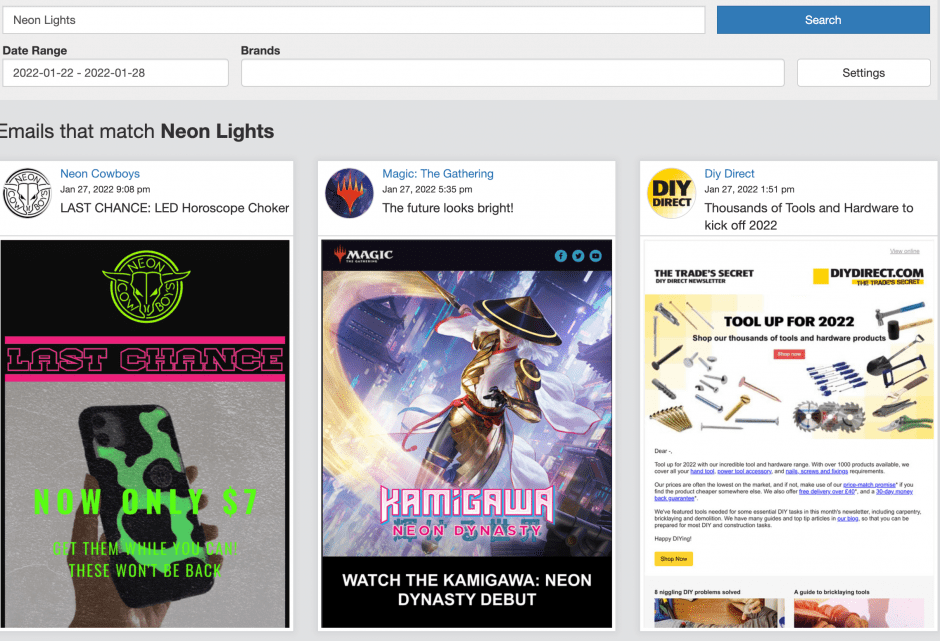Open the Kamigawa Neon Dynasty email preview
The image size is (940, 641).
[x=466, y=434]
